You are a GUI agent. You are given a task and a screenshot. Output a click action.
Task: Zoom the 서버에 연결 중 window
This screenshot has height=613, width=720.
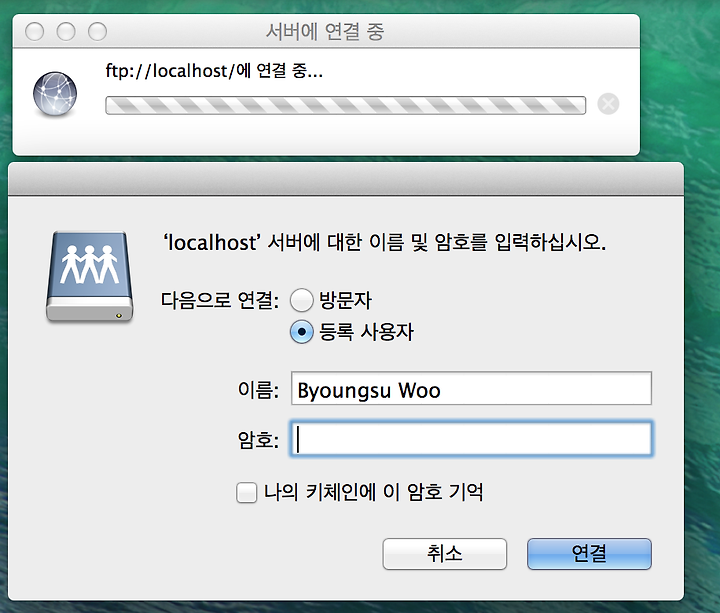coord(97,32)
